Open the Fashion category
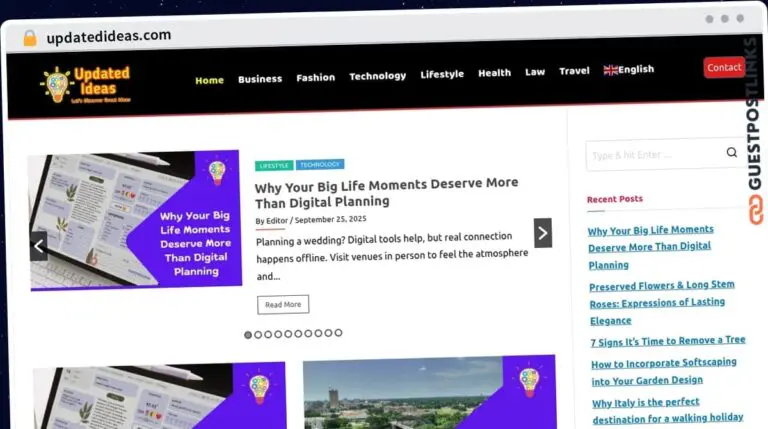The image size is (768, 429). pyautogui.click(x=315, y=77)
